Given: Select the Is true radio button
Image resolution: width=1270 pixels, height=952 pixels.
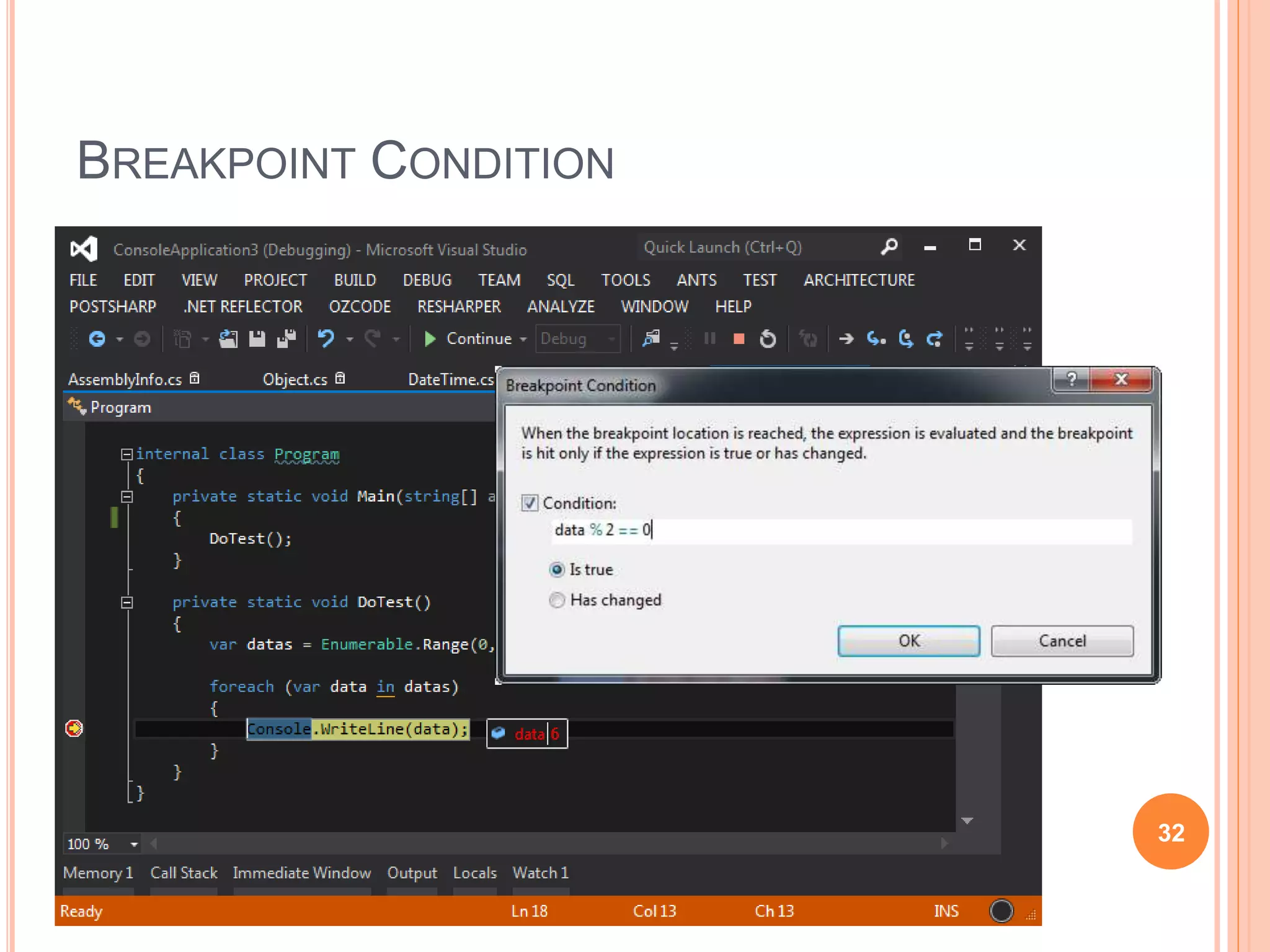Looking at the screenshot, I should [557, 570].
